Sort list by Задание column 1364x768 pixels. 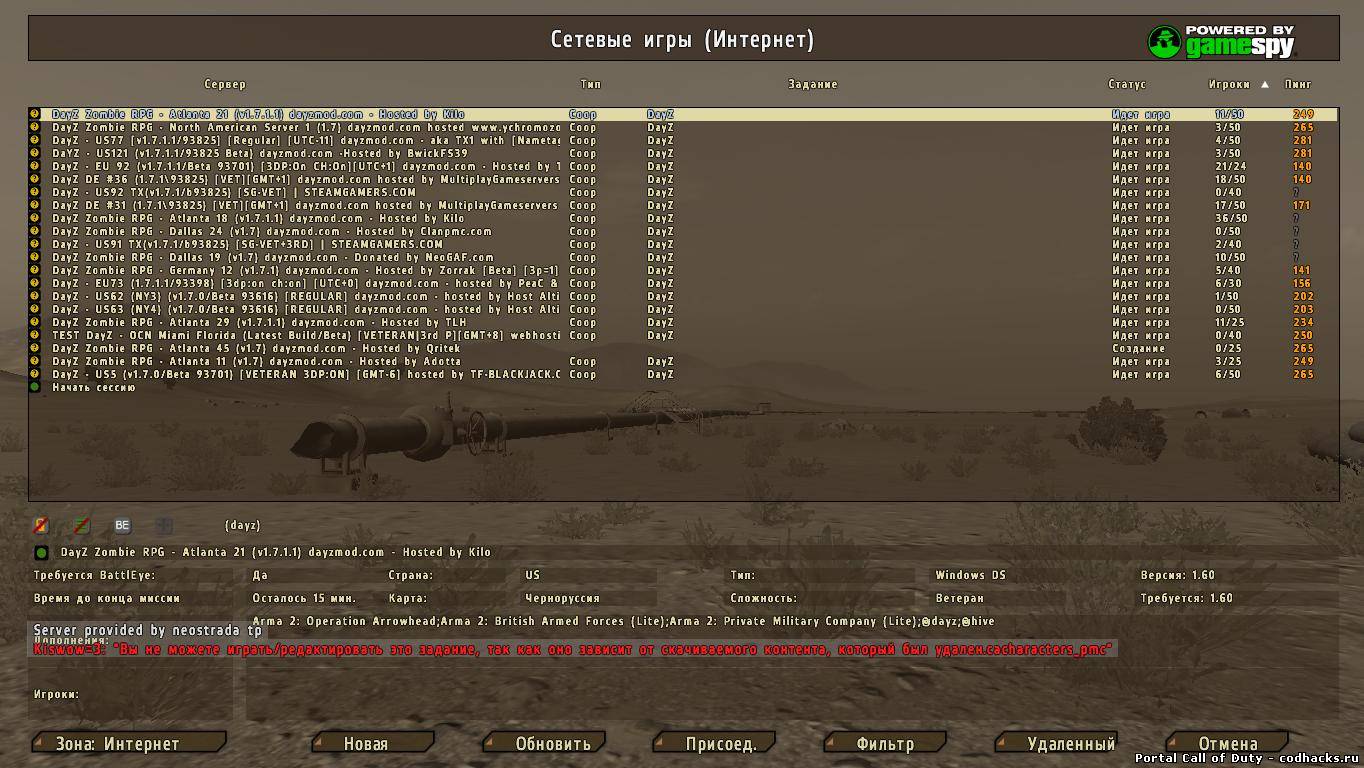tap(813, 85)
